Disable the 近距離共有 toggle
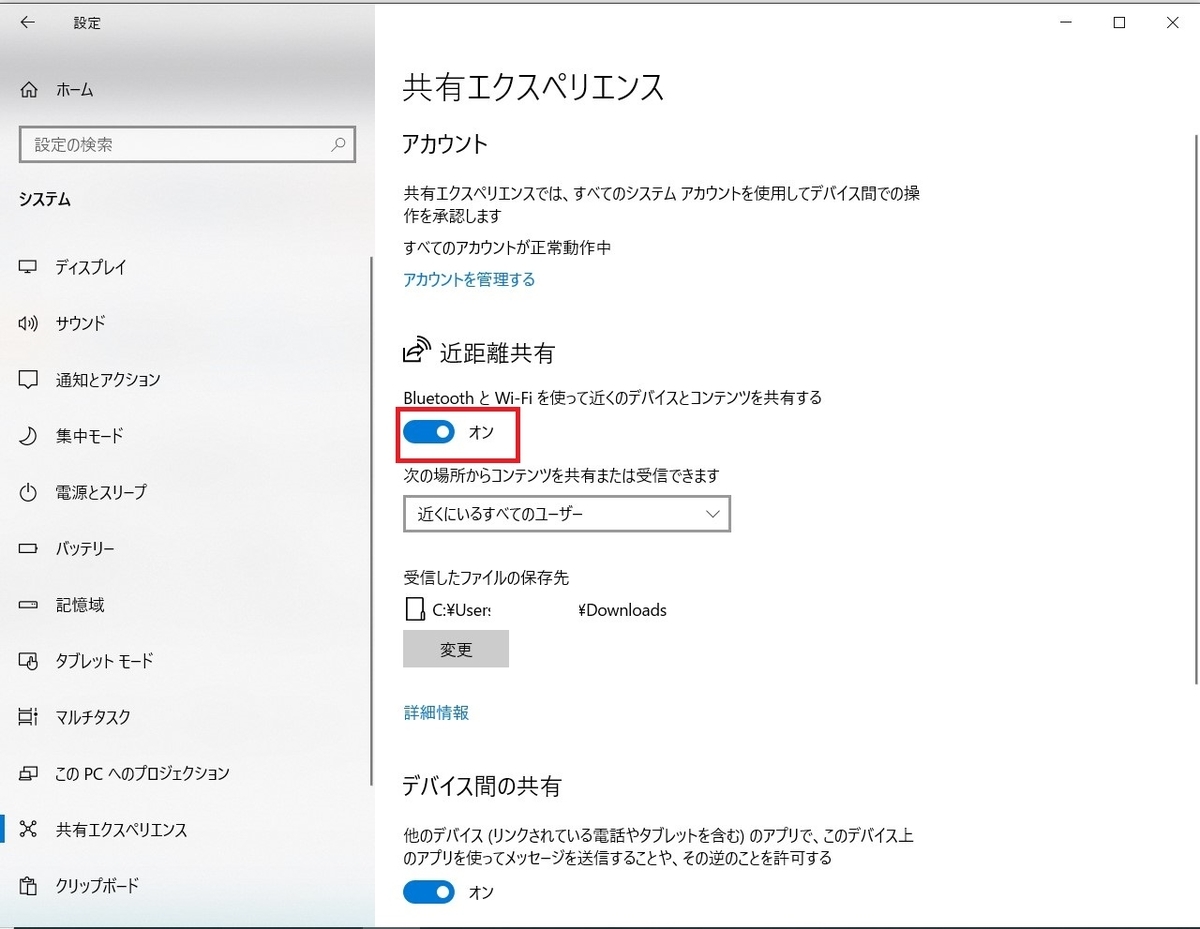Viewport: 1200px width, 929px height. tap(429, 431)
